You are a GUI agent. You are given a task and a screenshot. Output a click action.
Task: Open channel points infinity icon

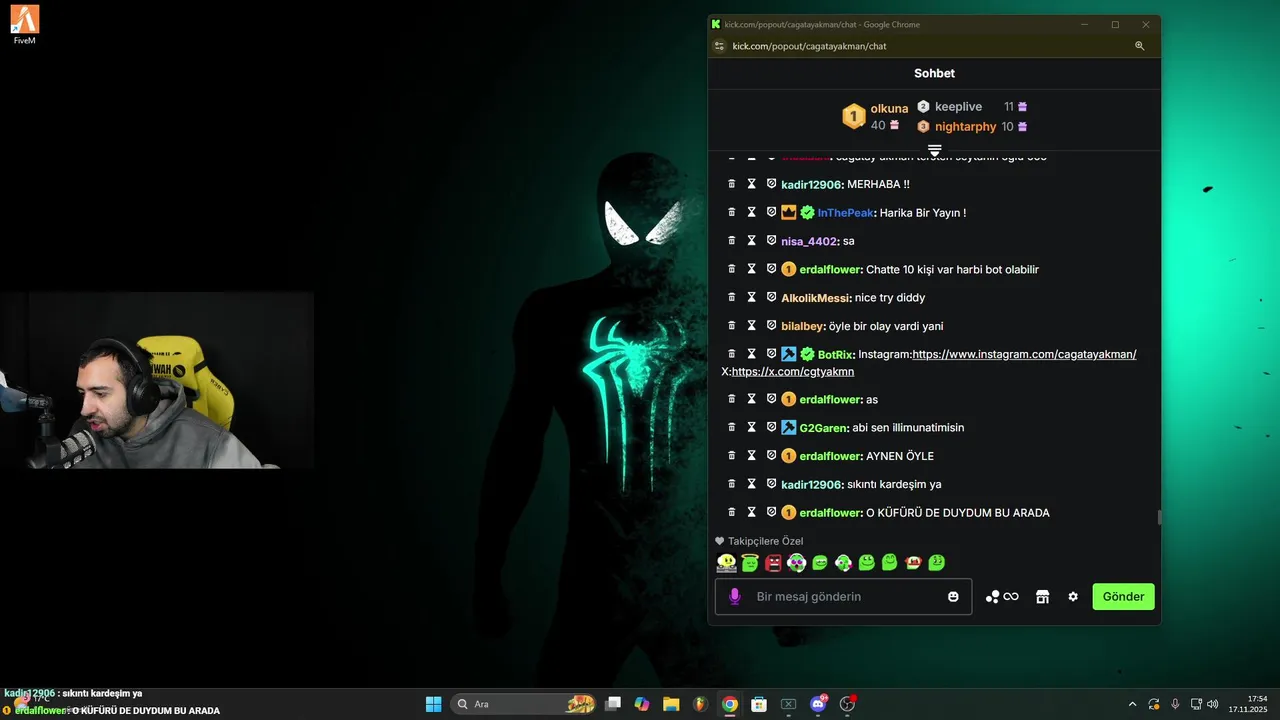point(1002,596)
